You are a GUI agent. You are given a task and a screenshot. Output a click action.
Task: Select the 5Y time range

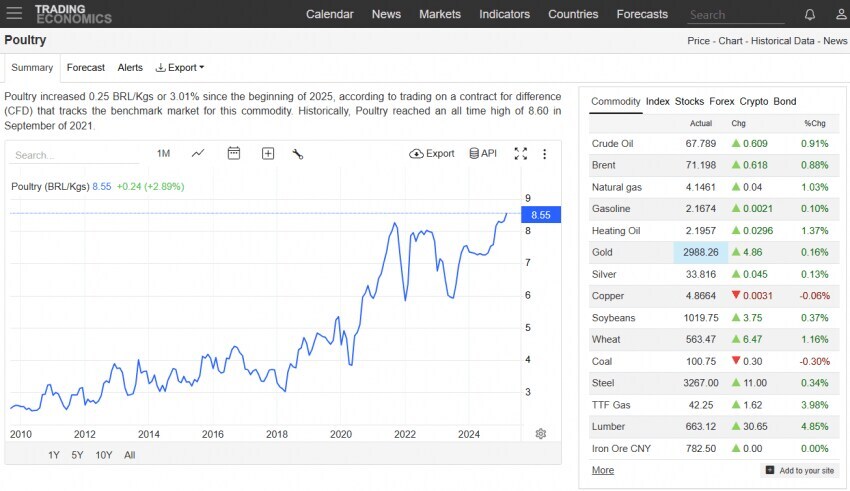(77, 455)
